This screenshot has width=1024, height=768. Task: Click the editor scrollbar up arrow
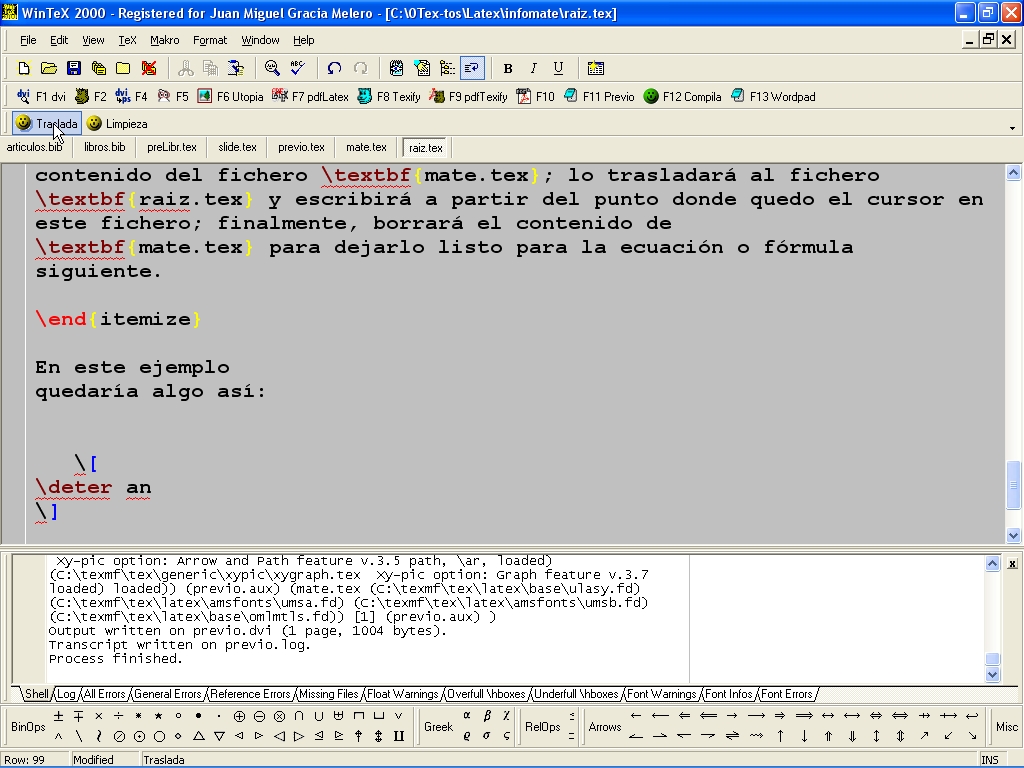pos(1013,172)
